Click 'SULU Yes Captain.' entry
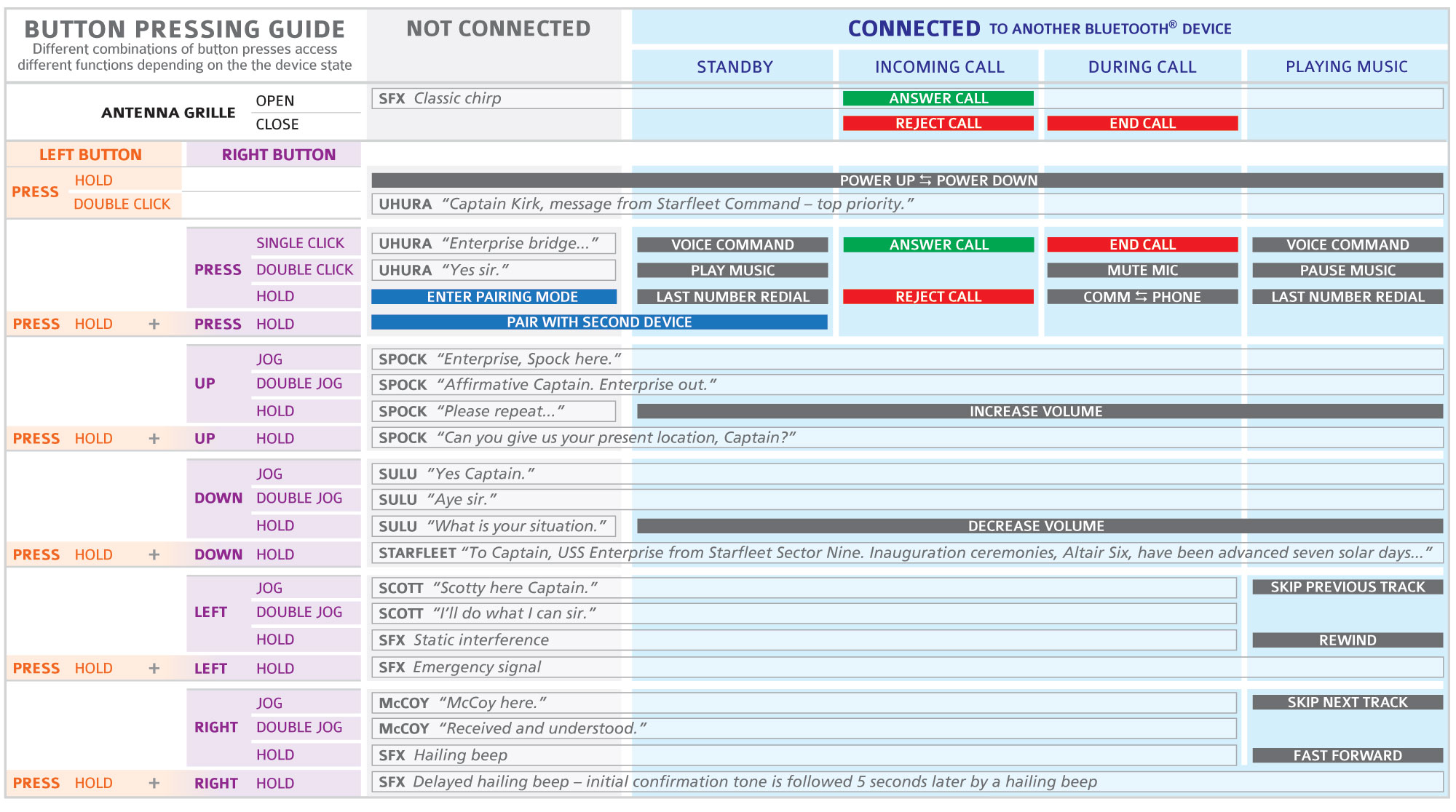 (x=907, y=474)
